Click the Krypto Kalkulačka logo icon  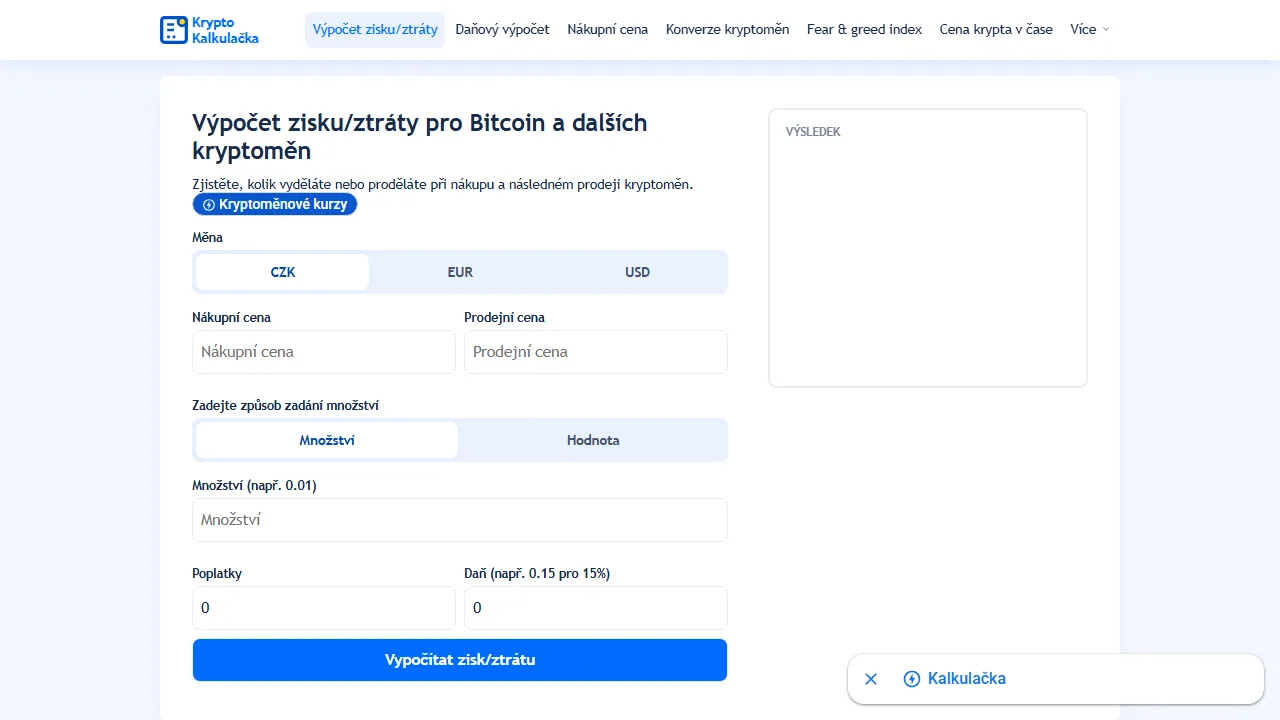(172, 29)
